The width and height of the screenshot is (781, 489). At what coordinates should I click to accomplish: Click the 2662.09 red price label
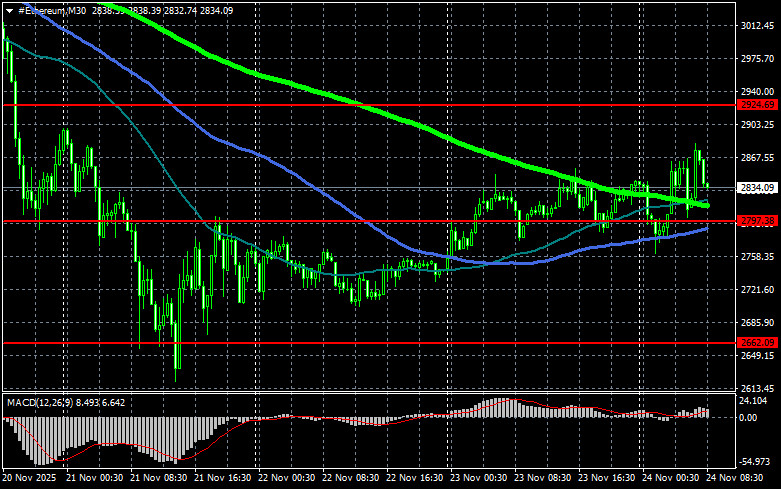coord(757,343)
